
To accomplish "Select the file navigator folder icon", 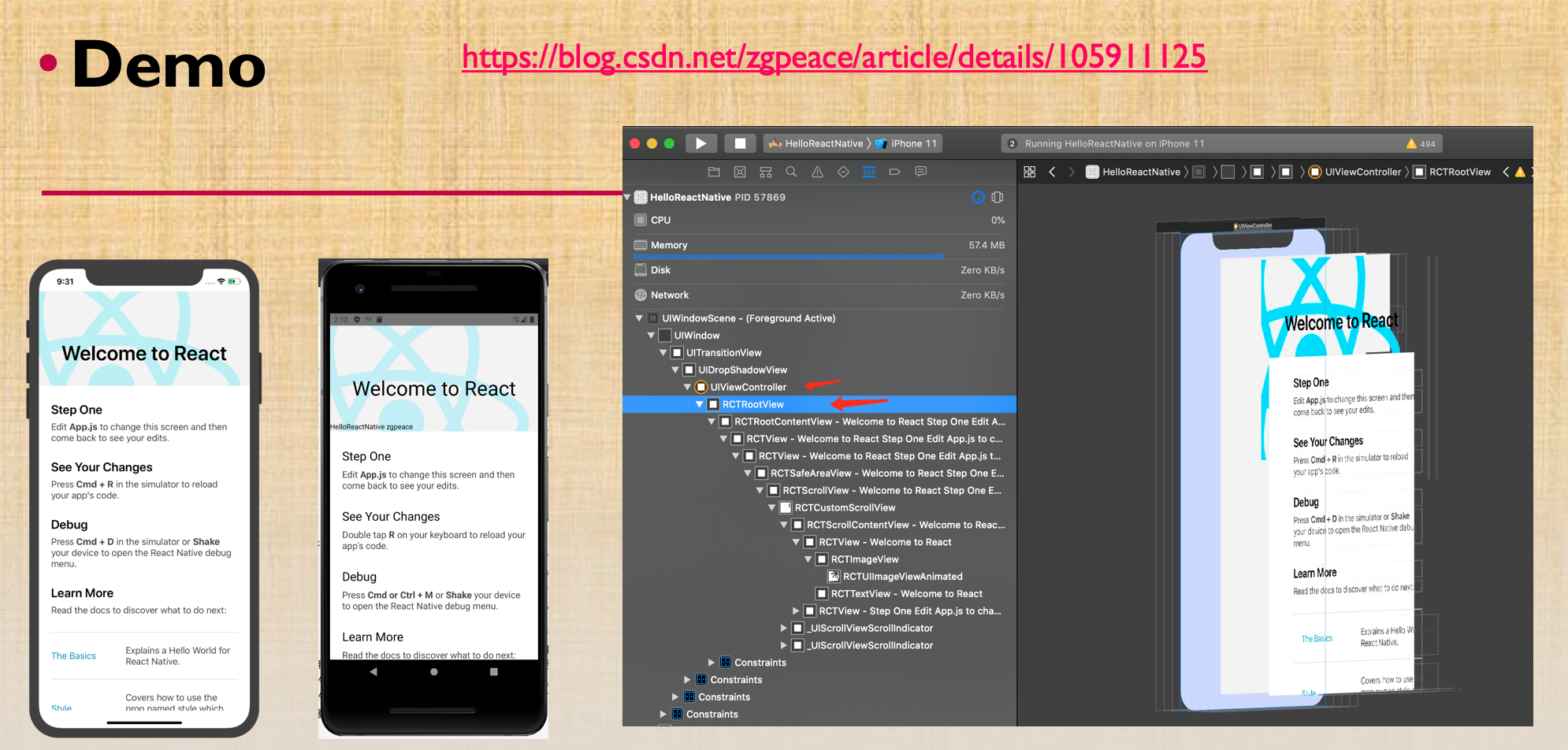I will tap(715, 172).
